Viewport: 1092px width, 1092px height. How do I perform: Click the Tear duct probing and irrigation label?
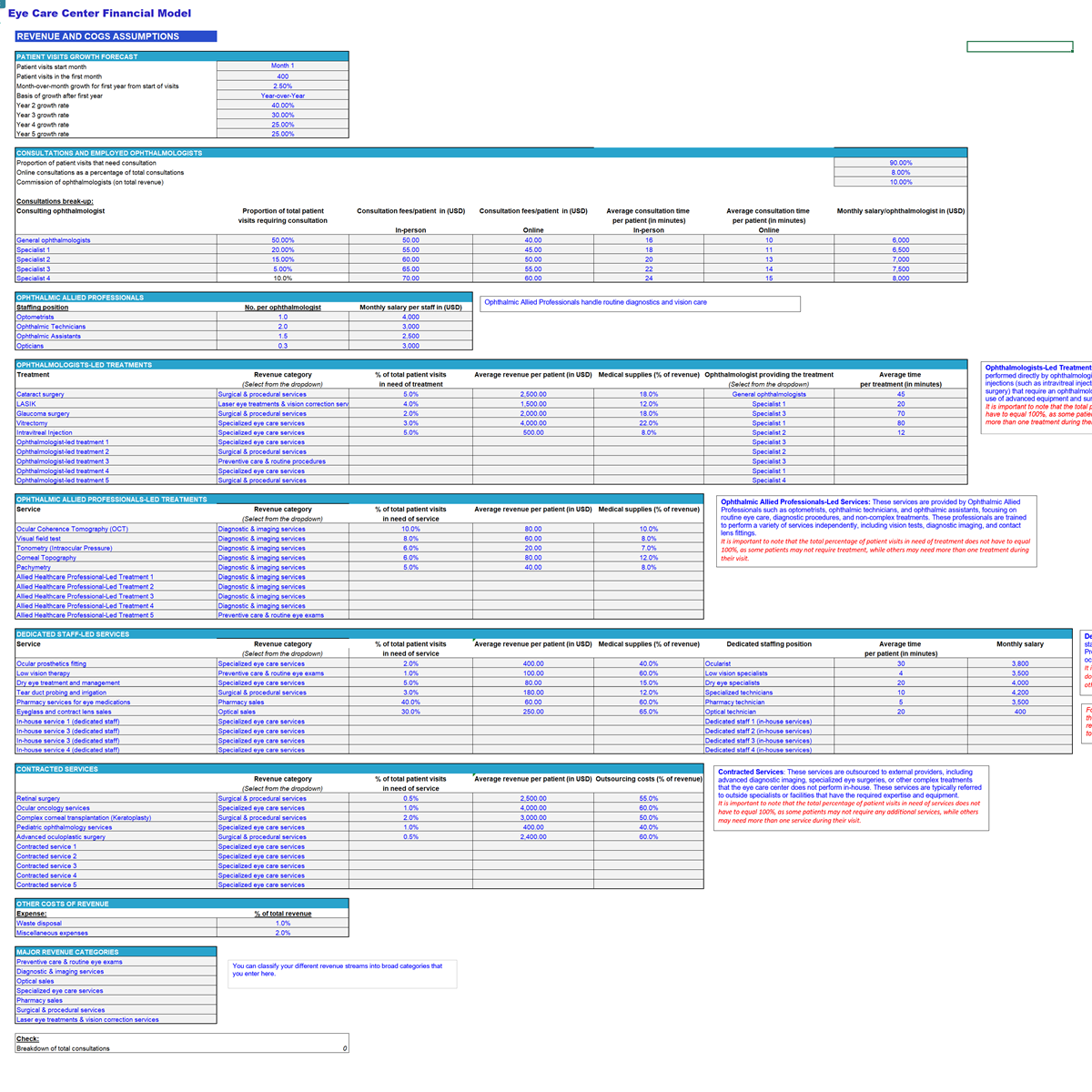[x=61, y=693]
